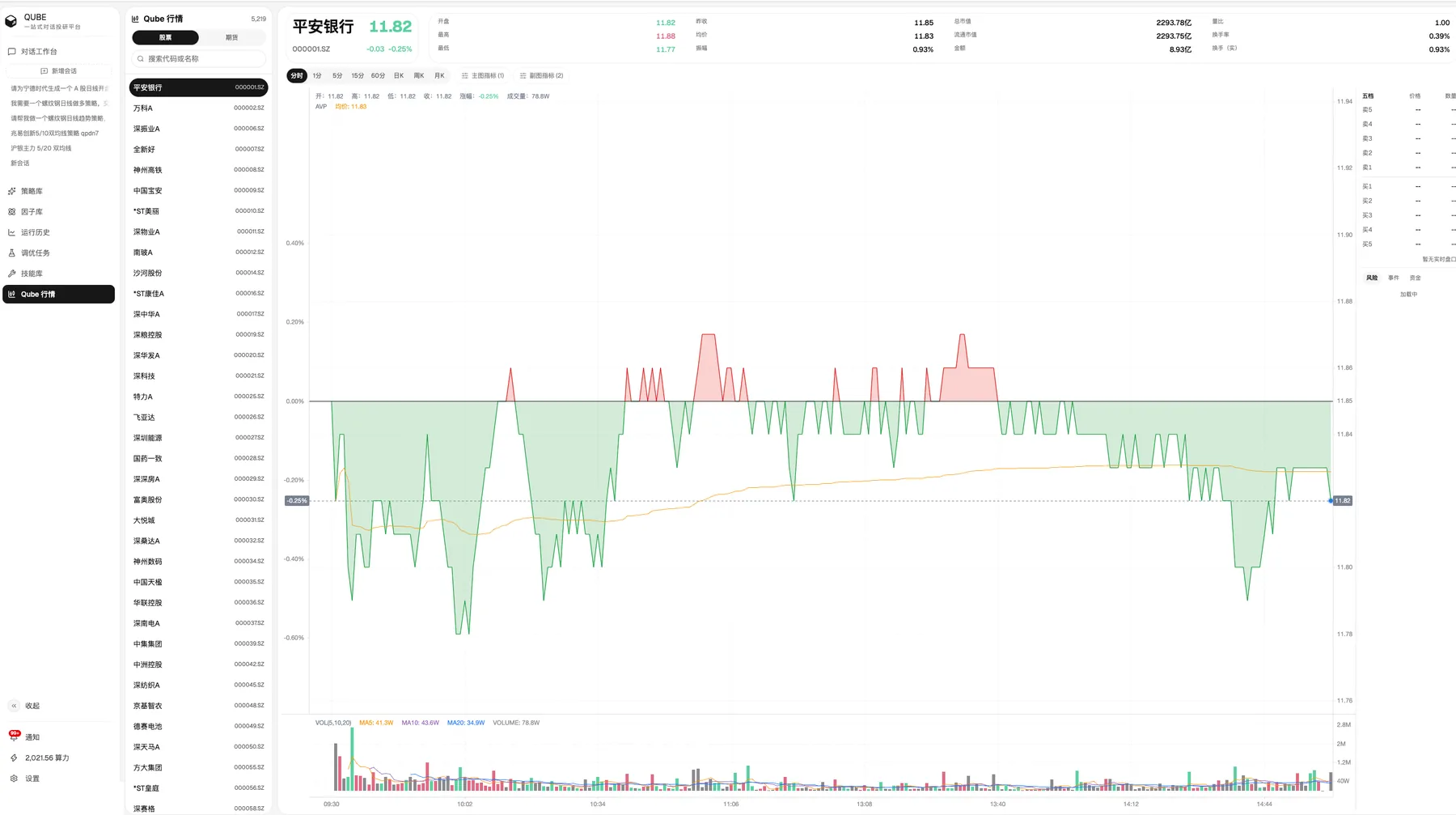Select the 日K daily candlestick period
1456x815 pixels.
point(399,76)
